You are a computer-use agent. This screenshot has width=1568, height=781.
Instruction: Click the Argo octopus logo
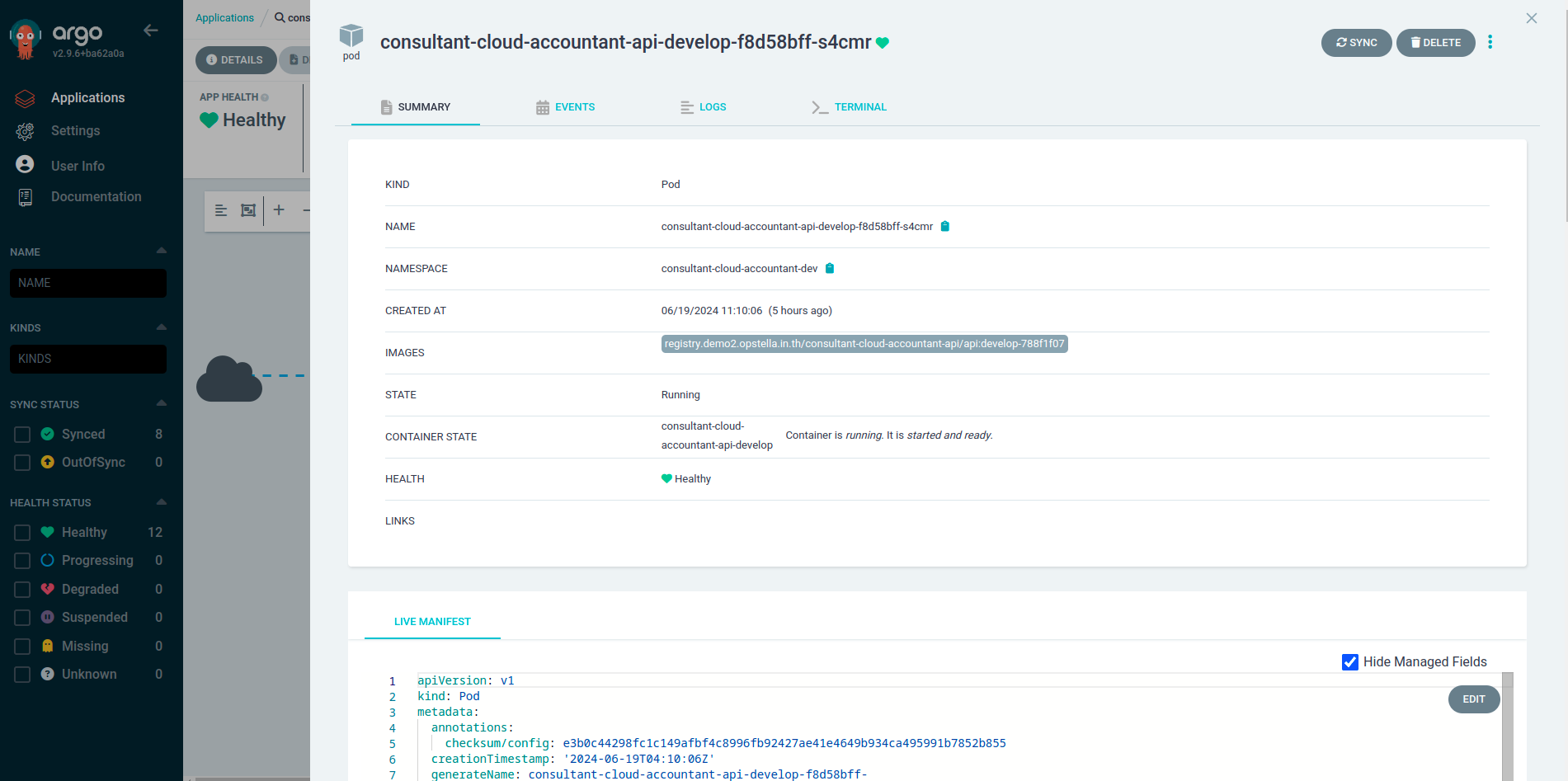(x=25, y=40)
